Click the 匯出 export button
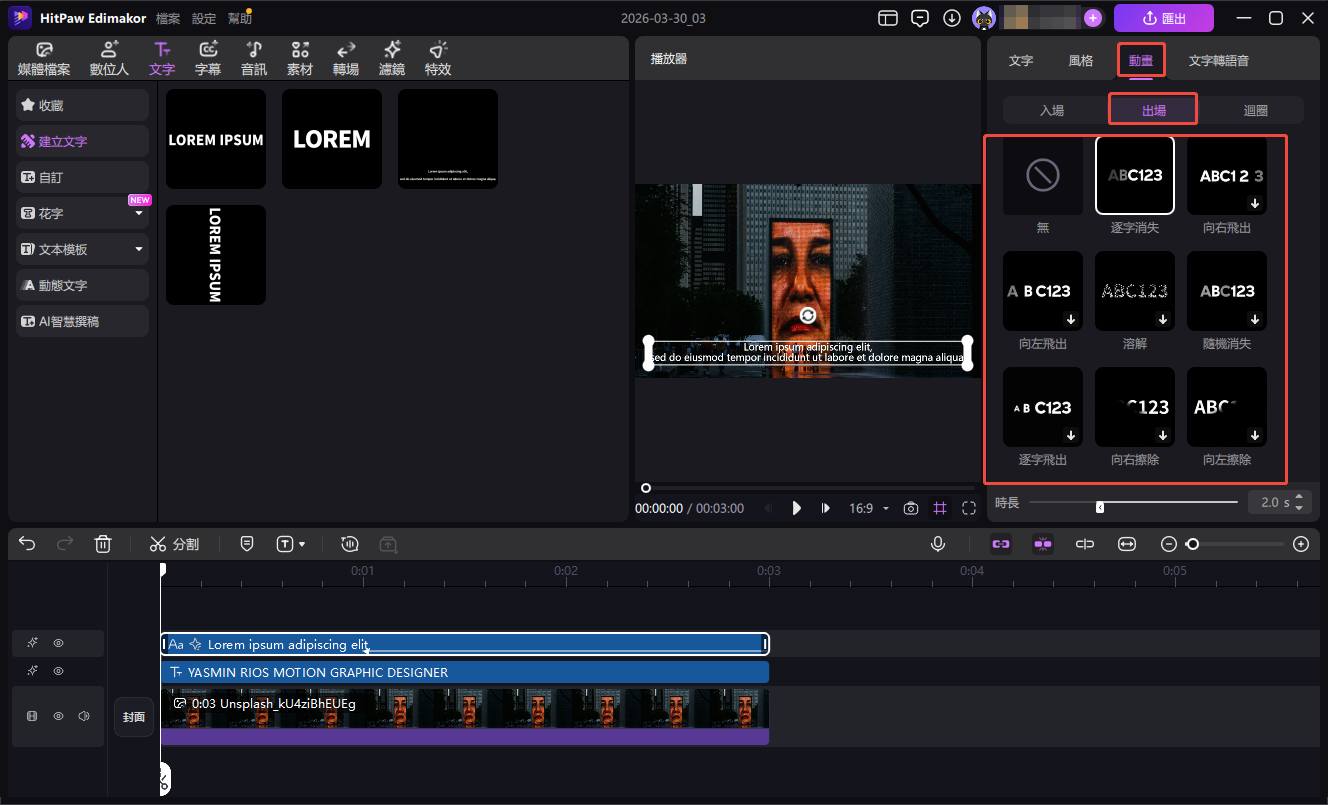Viewport: 1328px width, 805px height. [1163, 18]
